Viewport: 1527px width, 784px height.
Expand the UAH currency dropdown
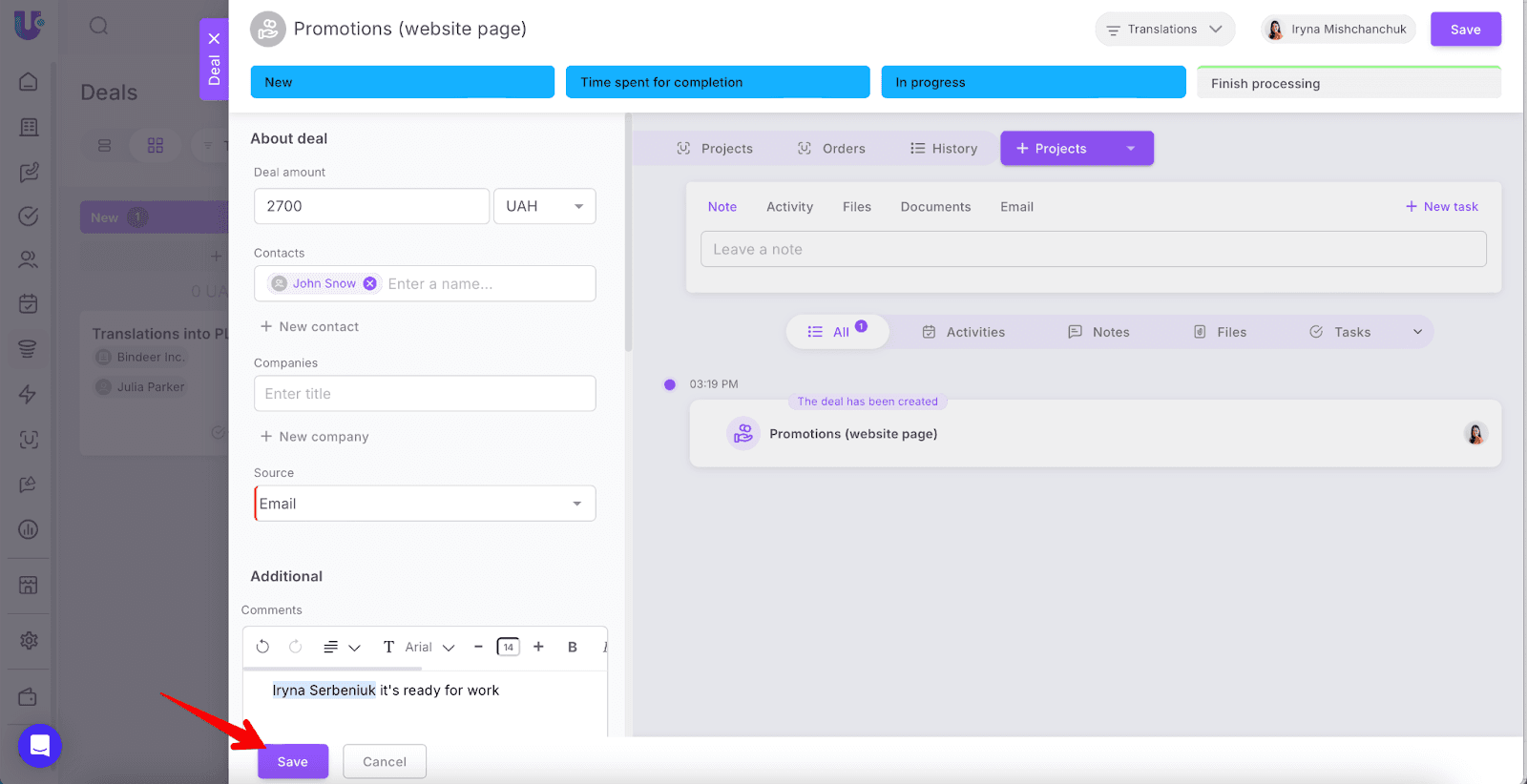544,206
